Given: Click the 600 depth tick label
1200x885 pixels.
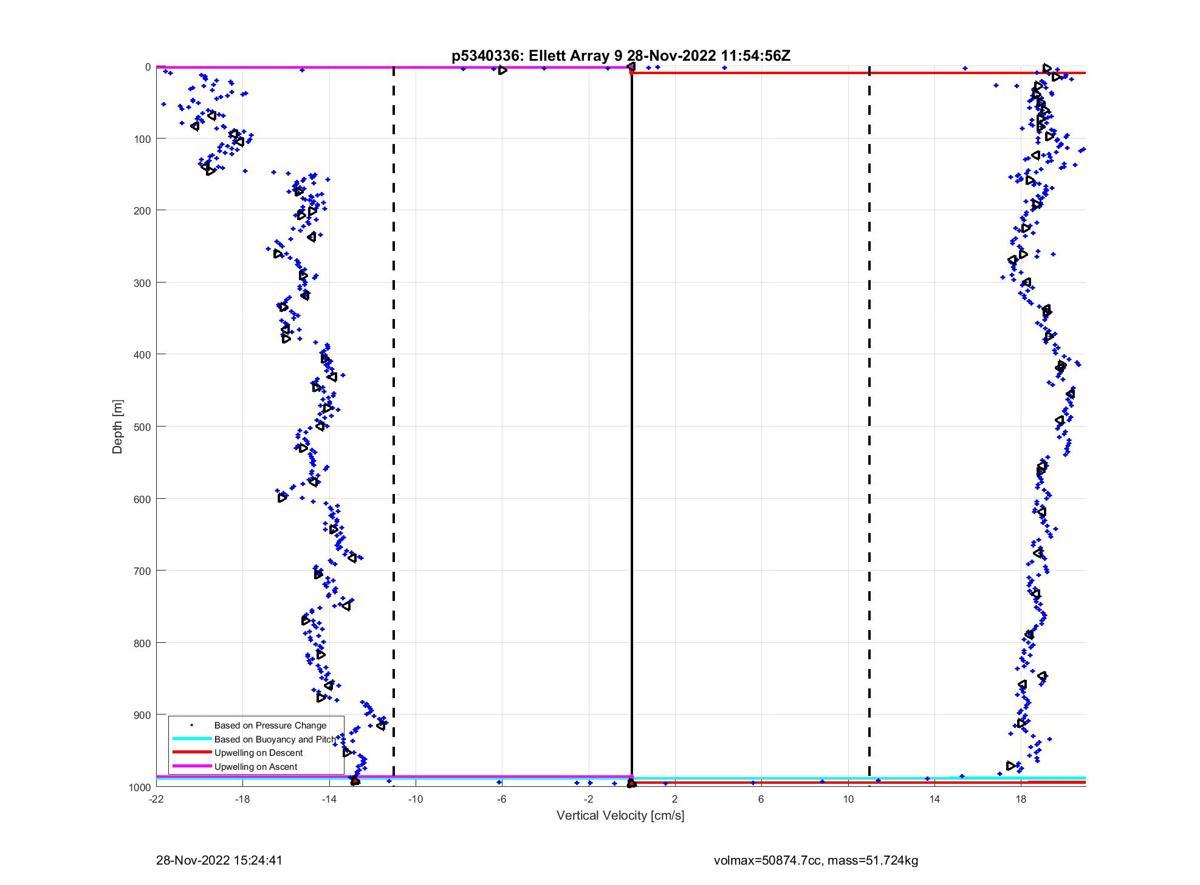Looking at the screenshot, I should click(x=141, y=499).
